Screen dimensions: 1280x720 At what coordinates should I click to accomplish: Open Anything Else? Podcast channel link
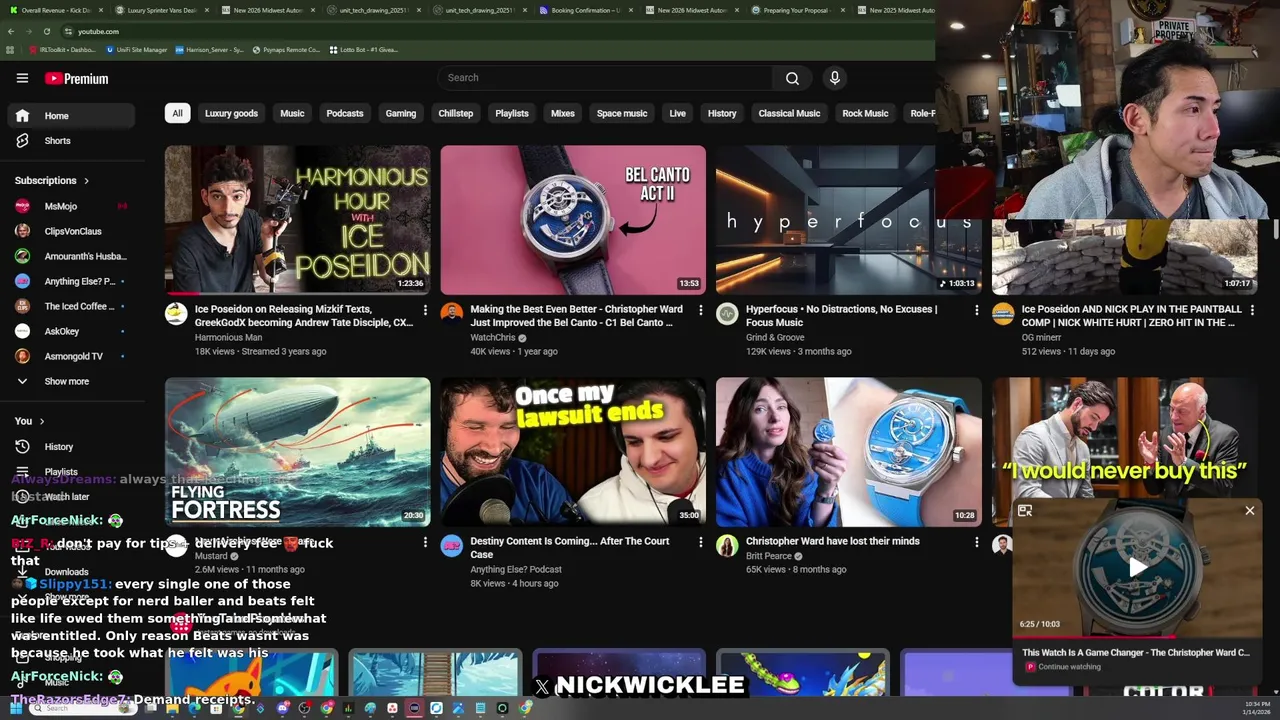(516, 570)
